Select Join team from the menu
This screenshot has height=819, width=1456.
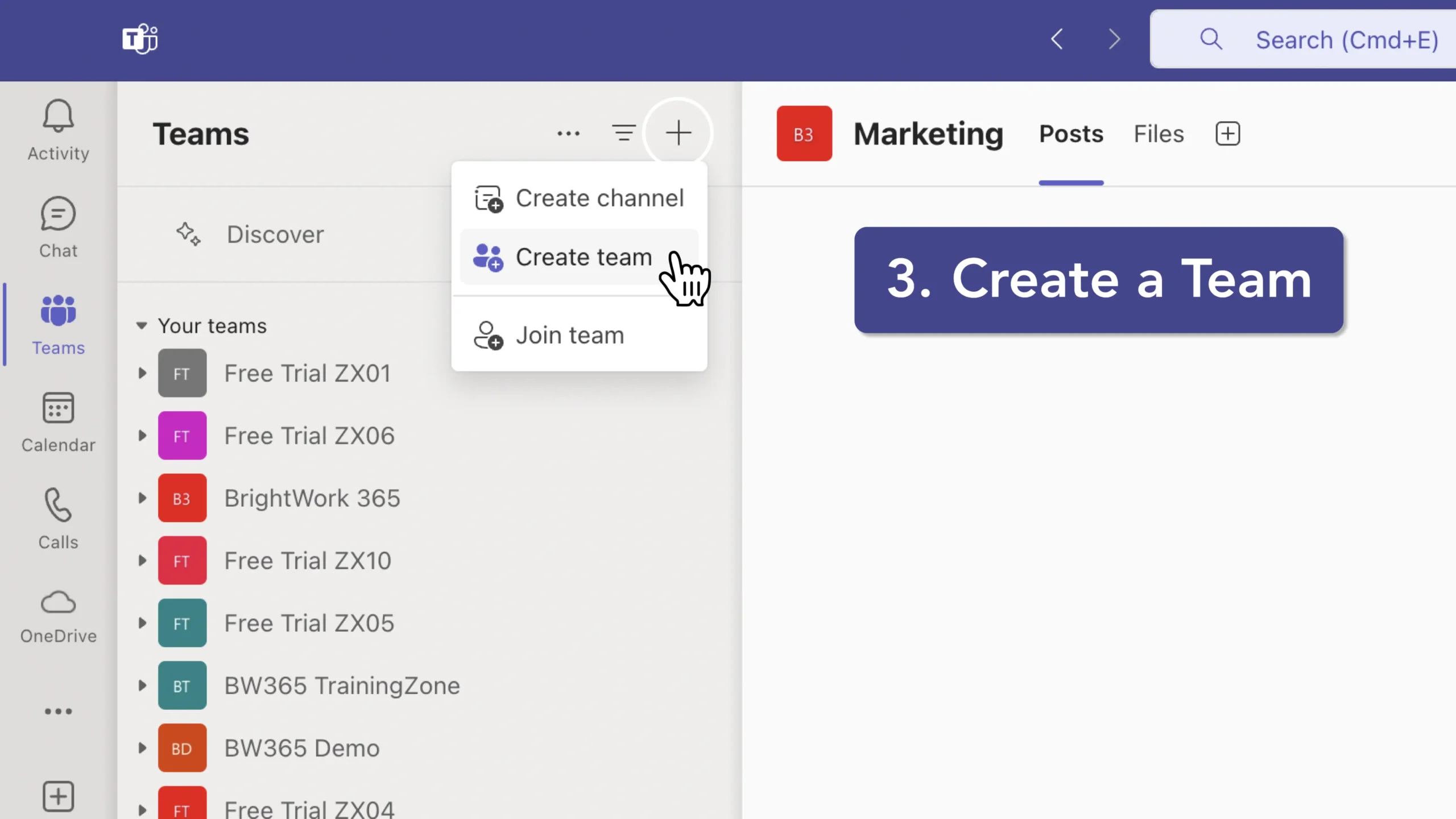tap(569, 334)
